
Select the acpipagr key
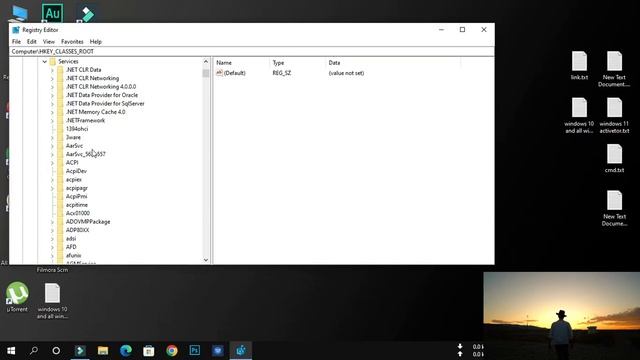[77, 188]
